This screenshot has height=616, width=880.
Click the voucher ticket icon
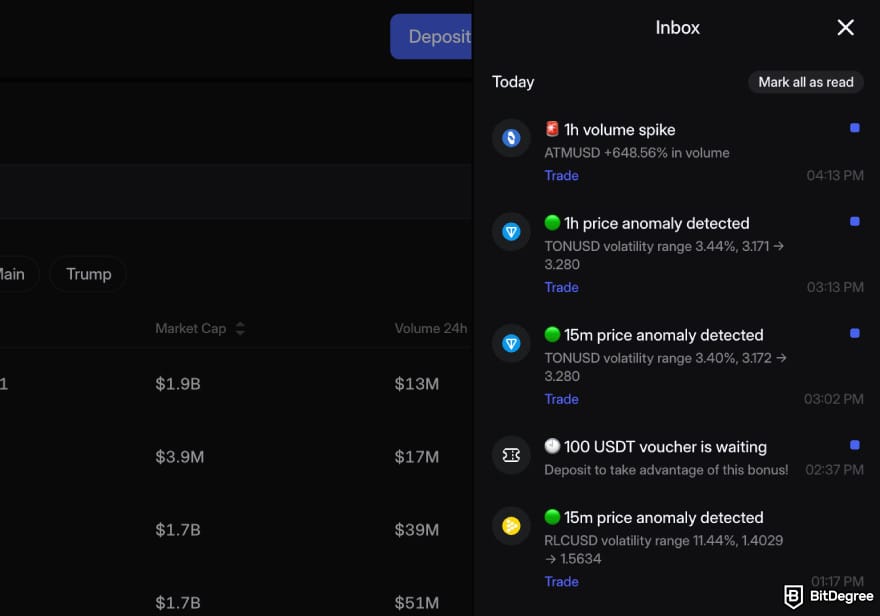coord(511,454)
